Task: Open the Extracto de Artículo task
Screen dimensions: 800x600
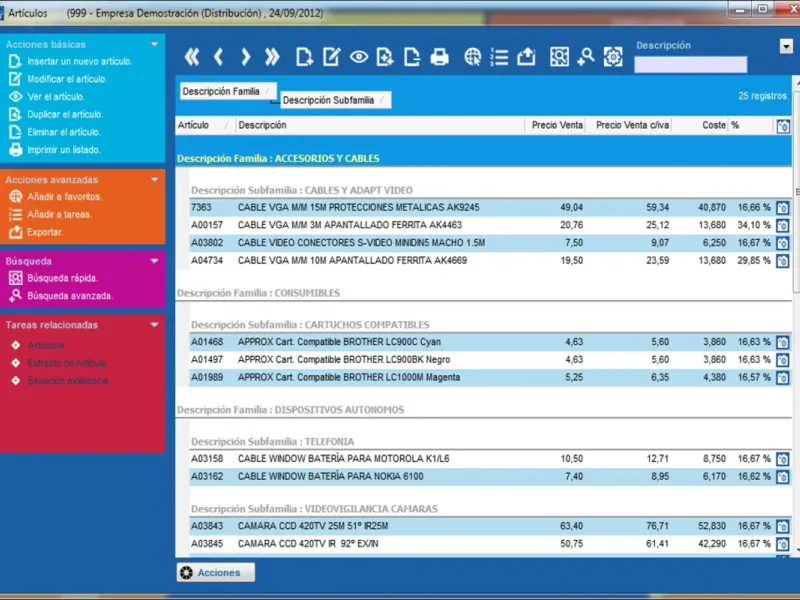Action: click(x=67, y=363)
